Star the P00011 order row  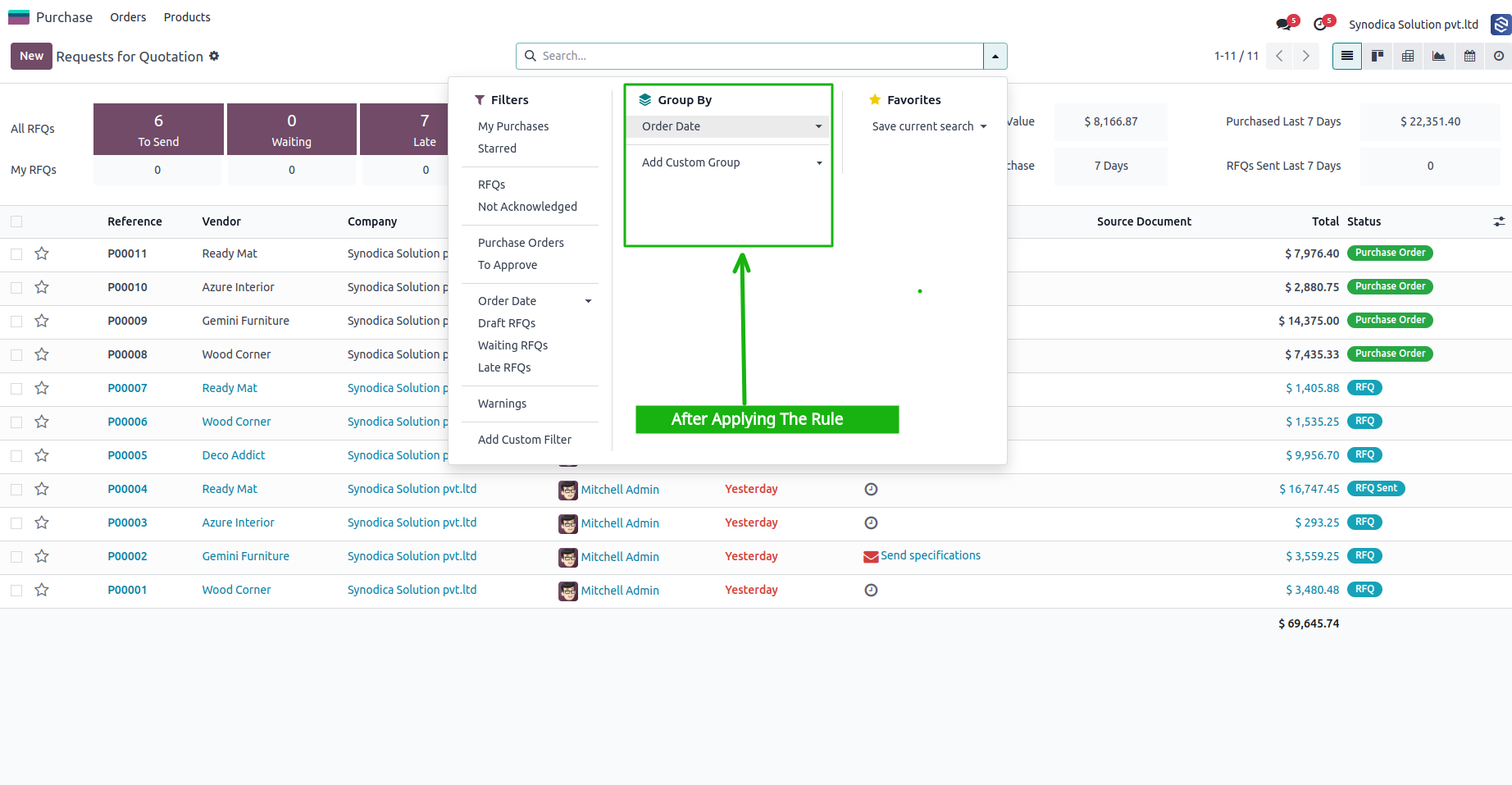(x=42, y=253)
